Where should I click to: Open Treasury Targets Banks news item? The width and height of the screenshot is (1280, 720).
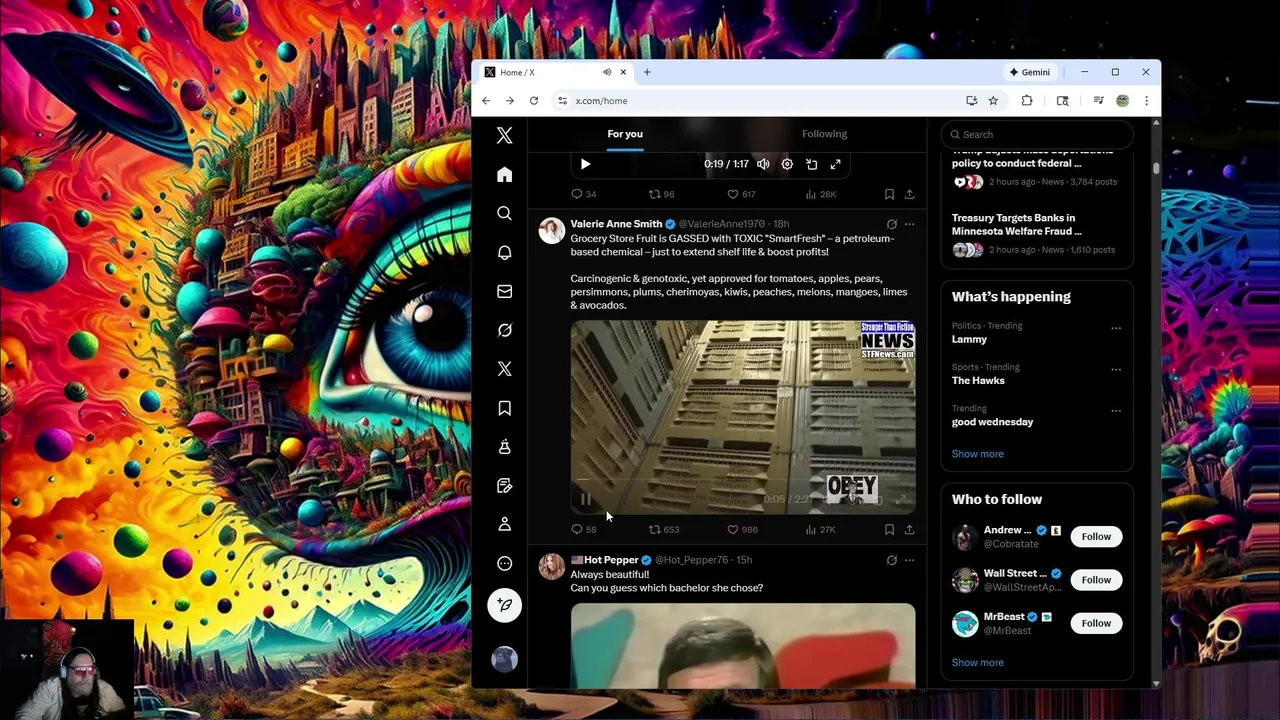pyautogui.click(x=1036, y=234)
